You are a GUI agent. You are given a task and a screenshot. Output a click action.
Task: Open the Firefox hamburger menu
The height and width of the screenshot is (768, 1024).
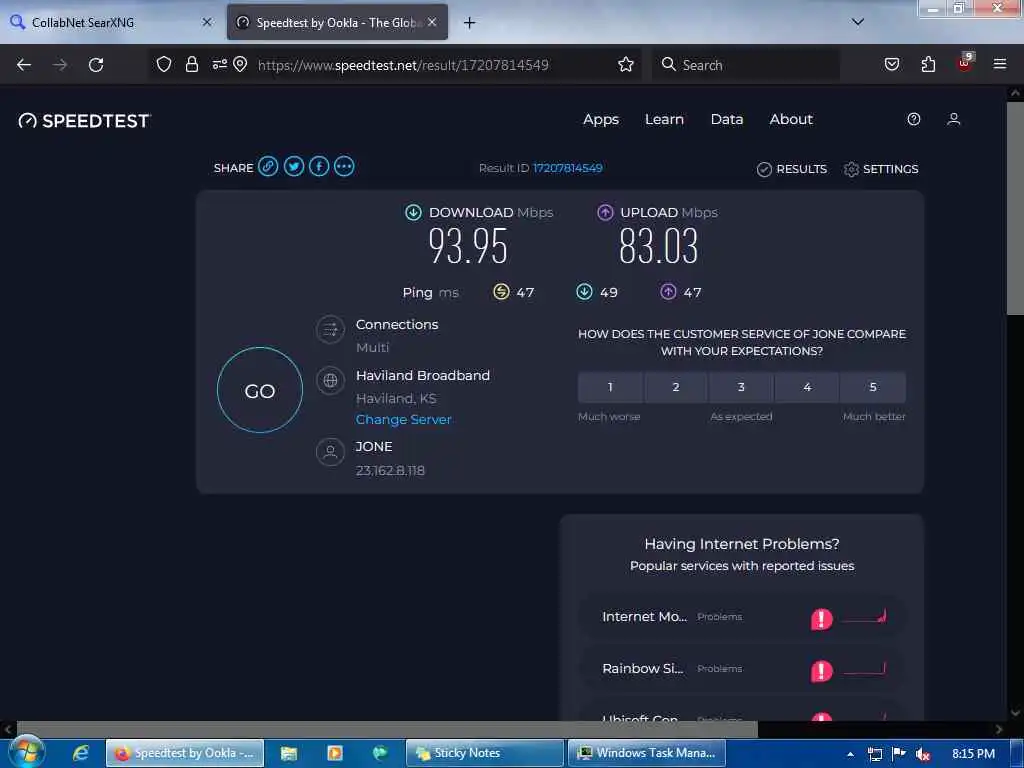tap(1000, 64)
